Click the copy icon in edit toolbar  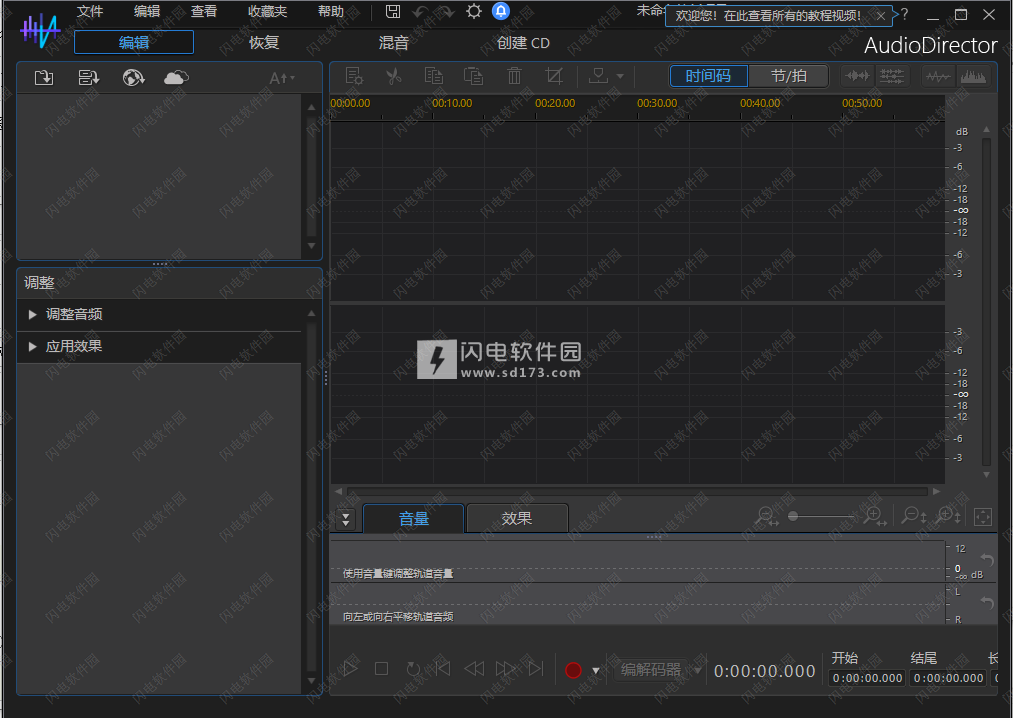click(433, 76)
